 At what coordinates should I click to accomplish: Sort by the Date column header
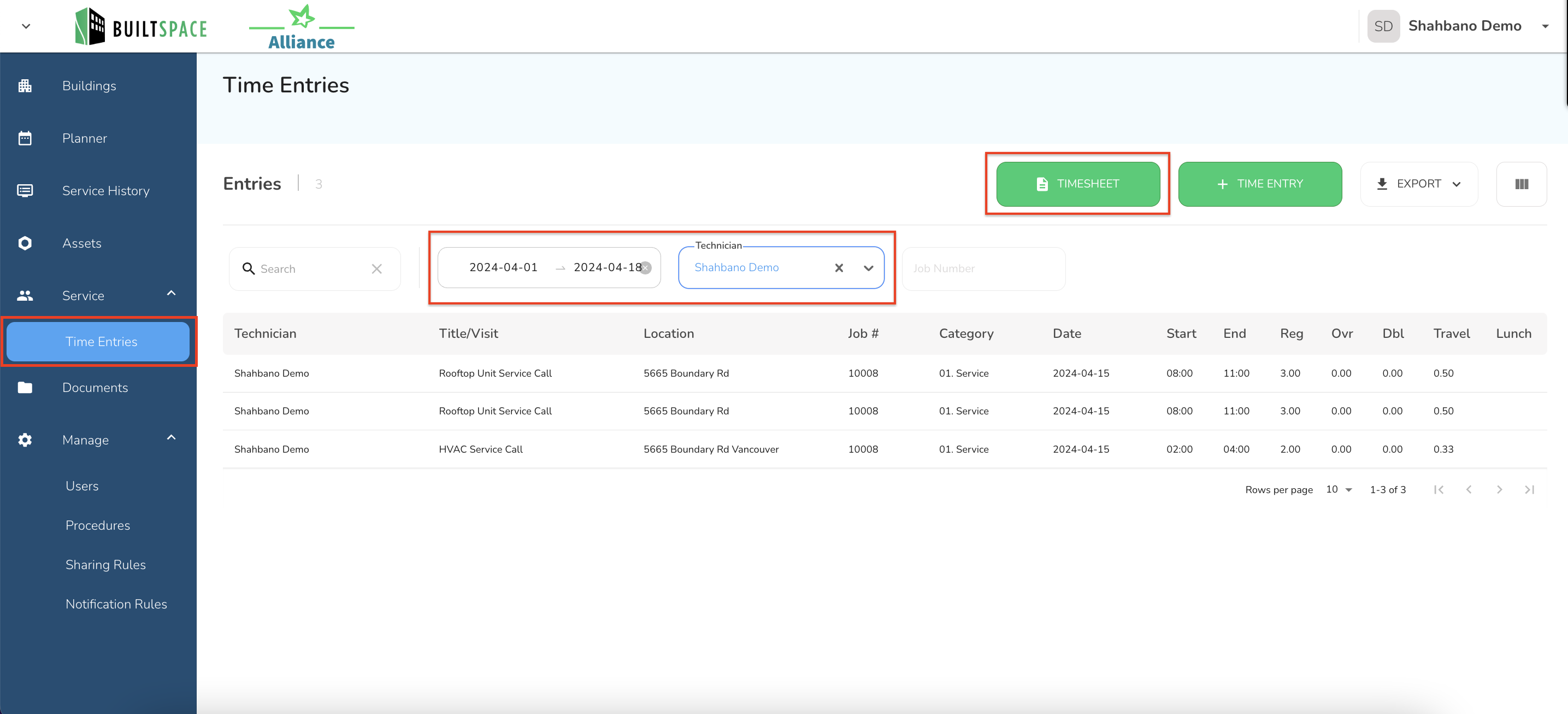tap(1067, 334)
